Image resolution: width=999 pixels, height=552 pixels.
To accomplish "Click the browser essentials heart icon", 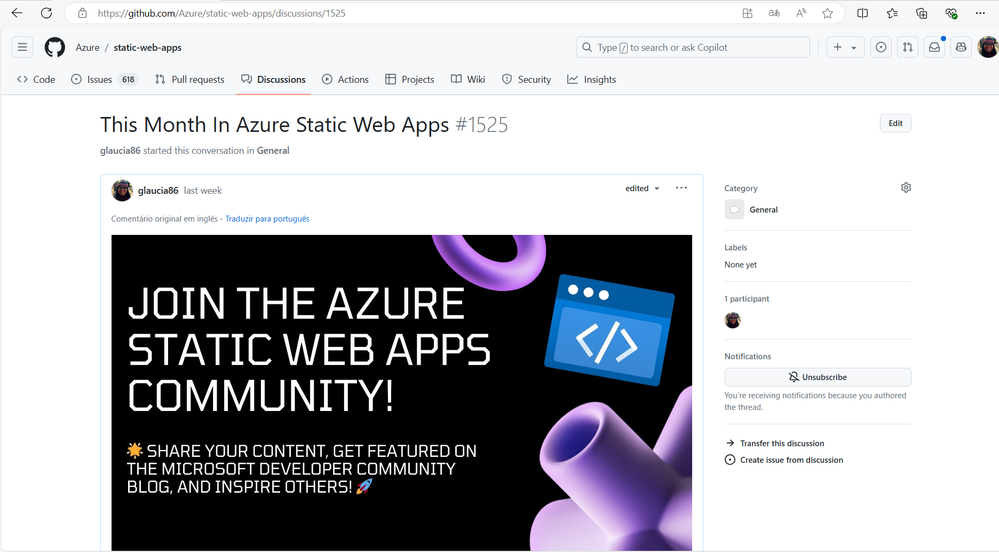I will tap(951, 13).
